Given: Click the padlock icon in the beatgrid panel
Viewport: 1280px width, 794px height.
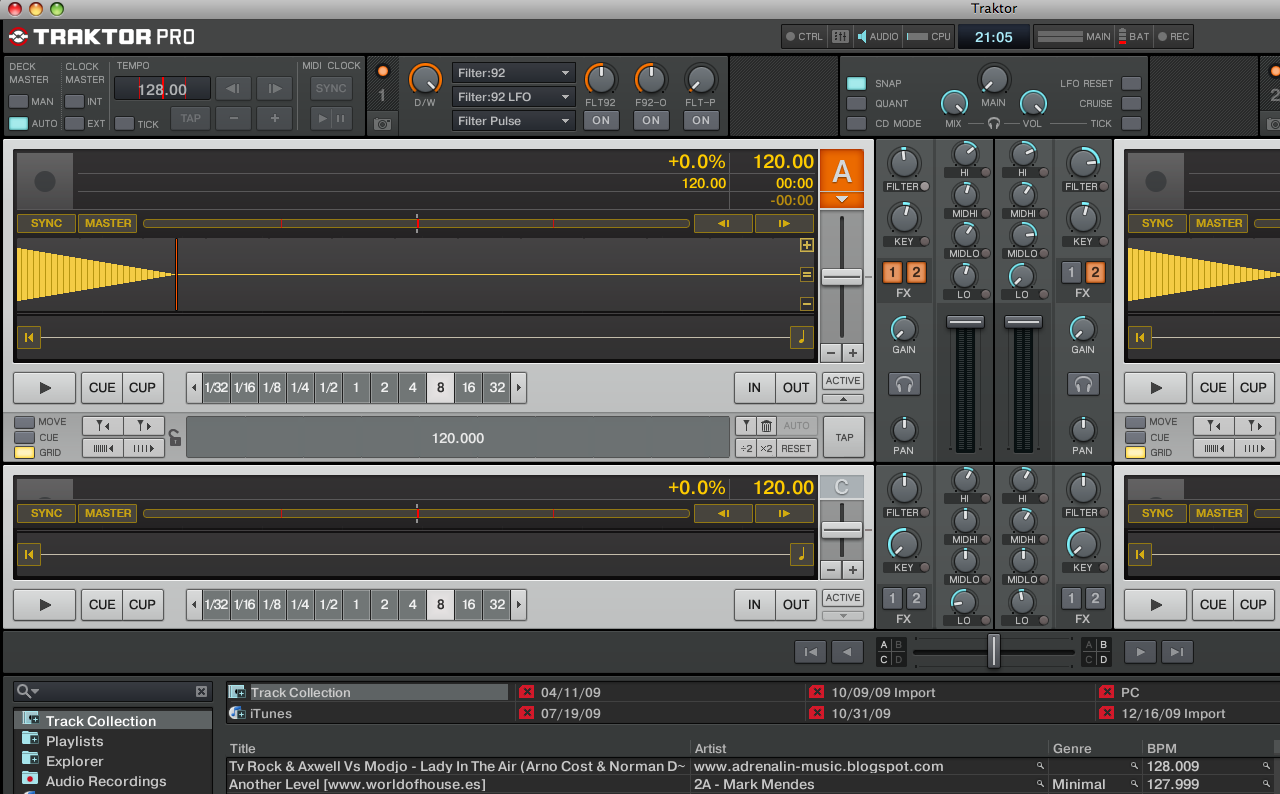Looking at the screenshot, I should point(176,437).
